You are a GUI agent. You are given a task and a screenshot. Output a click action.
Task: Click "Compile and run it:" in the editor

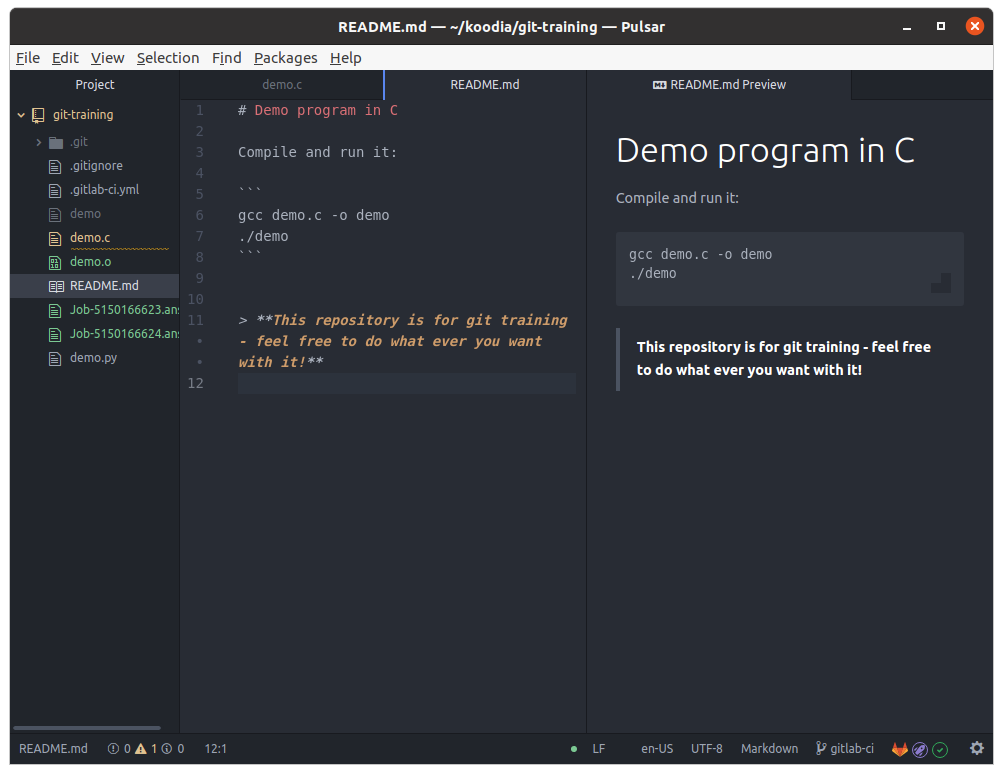point(317,152)
